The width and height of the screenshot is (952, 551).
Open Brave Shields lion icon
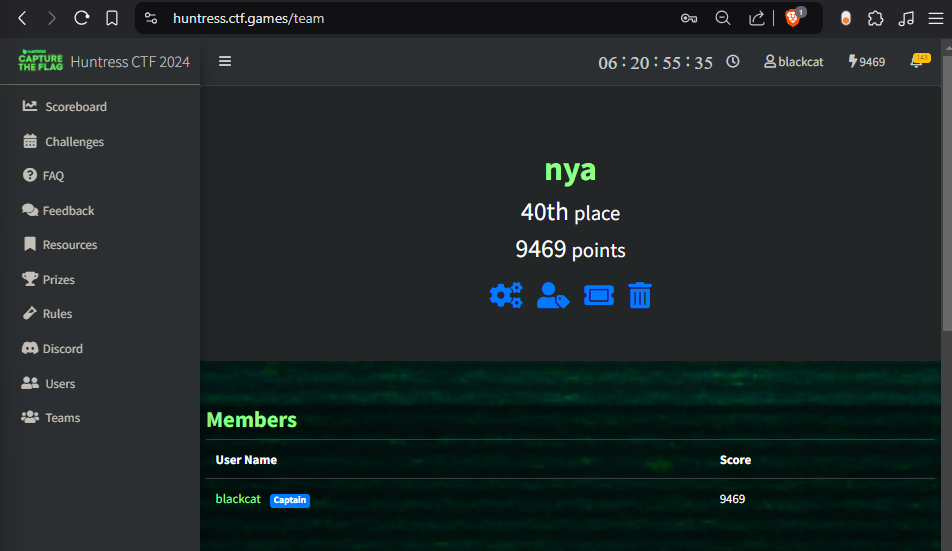(793, 18)
